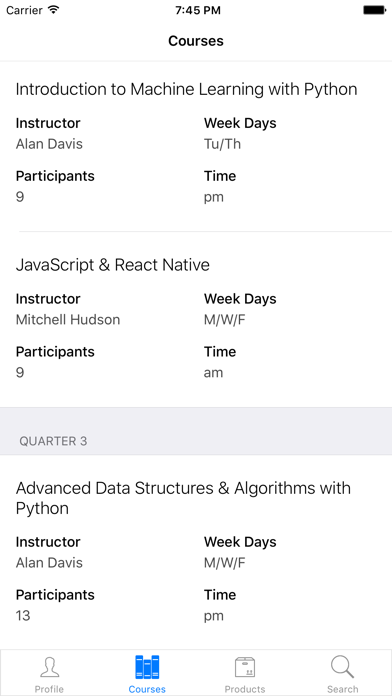Tap the Search magnifier icon
The width and height of the screenshot is (392, 696).
tap(342, 667)
